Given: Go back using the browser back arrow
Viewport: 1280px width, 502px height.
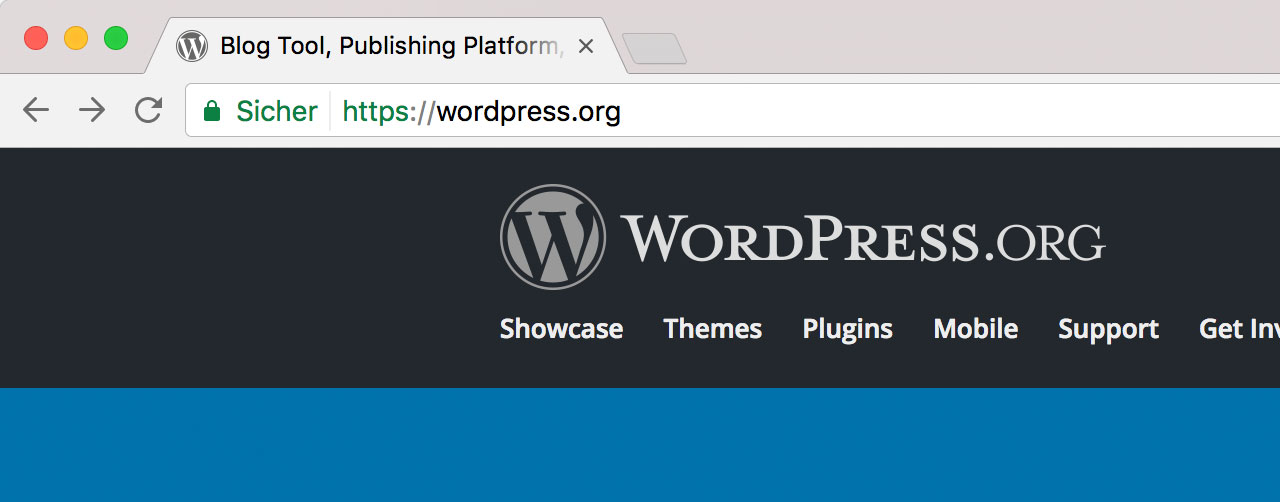Looking at the screenshot, I should click(36, 110).
